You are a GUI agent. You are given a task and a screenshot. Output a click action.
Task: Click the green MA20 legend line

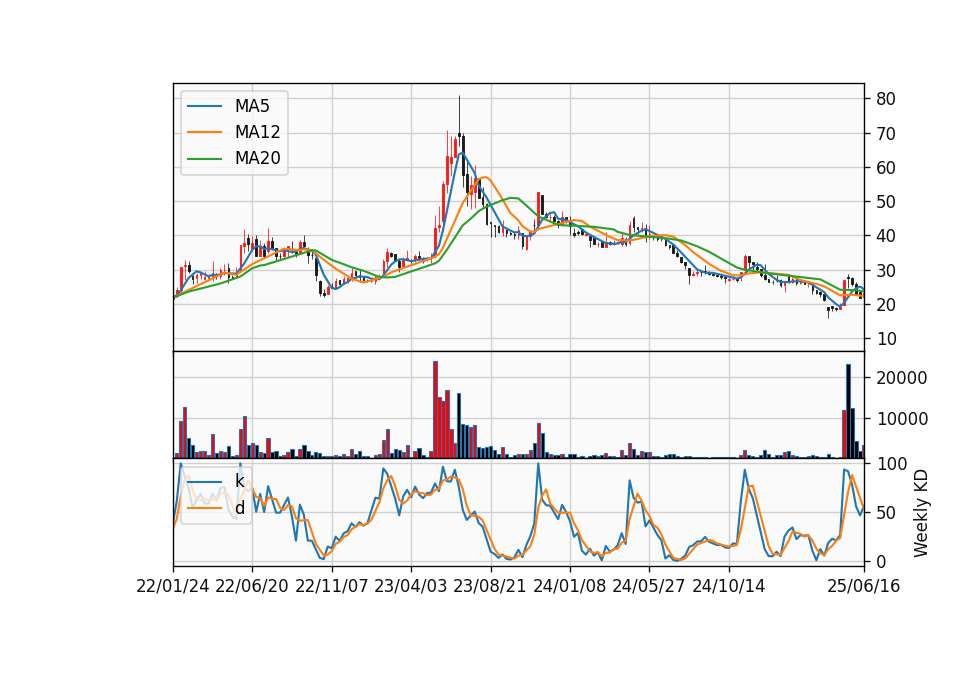pyautogui.click(x=204, y=159)
